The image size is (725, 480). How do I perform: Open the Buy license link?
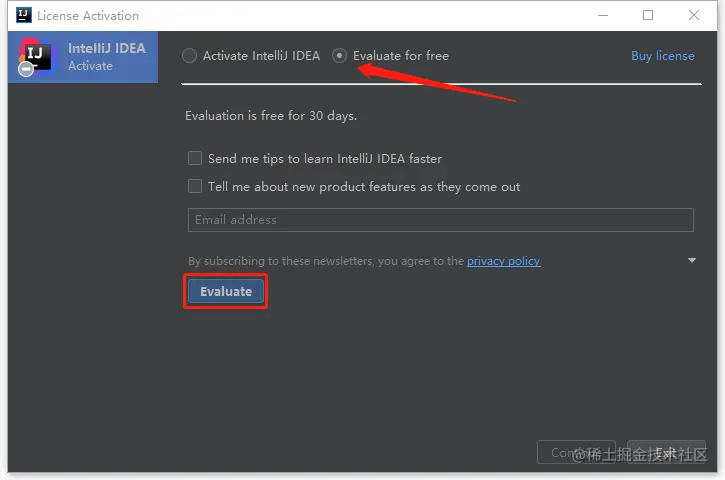(x=663, y=56)
